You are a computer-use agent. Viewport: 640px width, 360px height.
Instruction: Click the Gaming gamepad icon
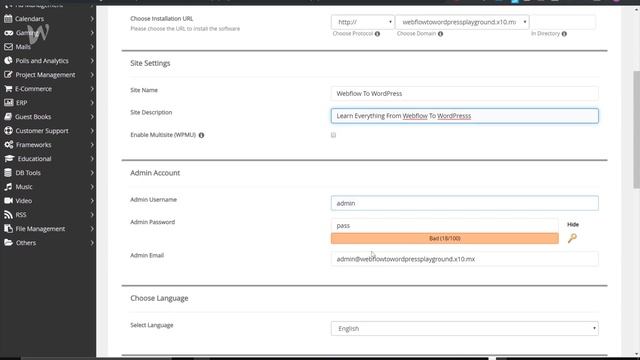(8, 33)
